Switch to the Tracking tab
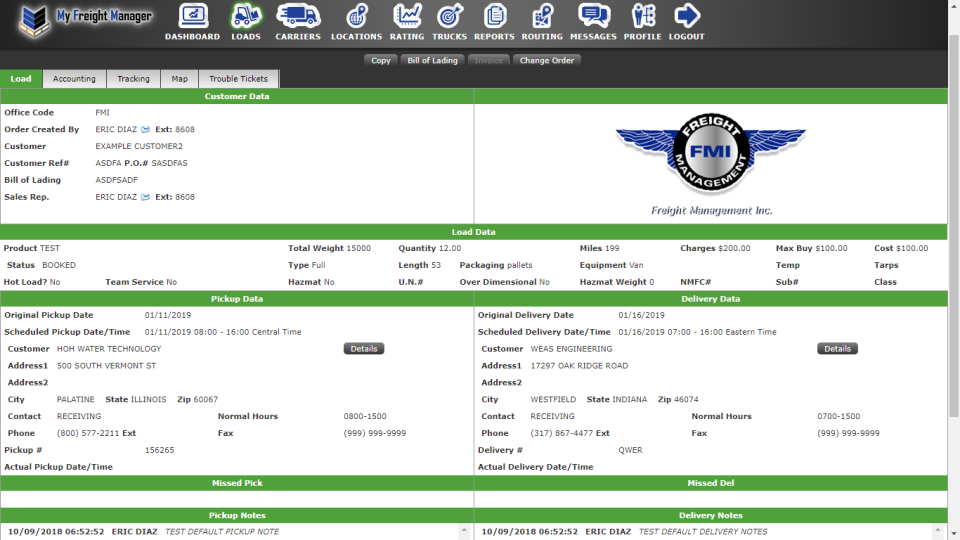960x540 pixels. (x=133, y=78)
